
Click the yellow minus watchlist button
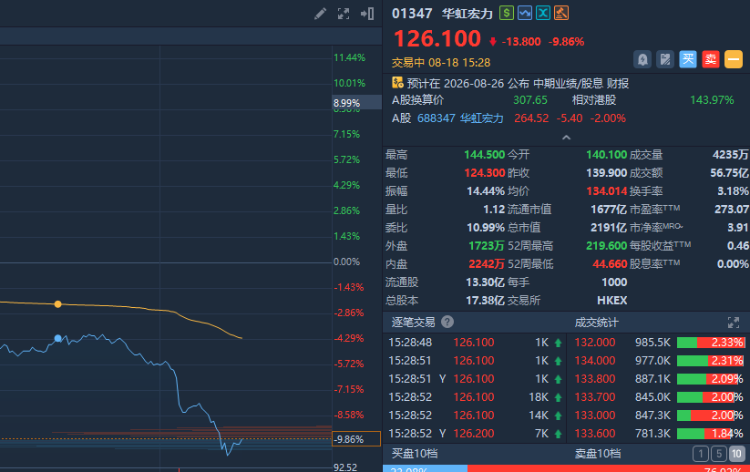pos(733,59)
